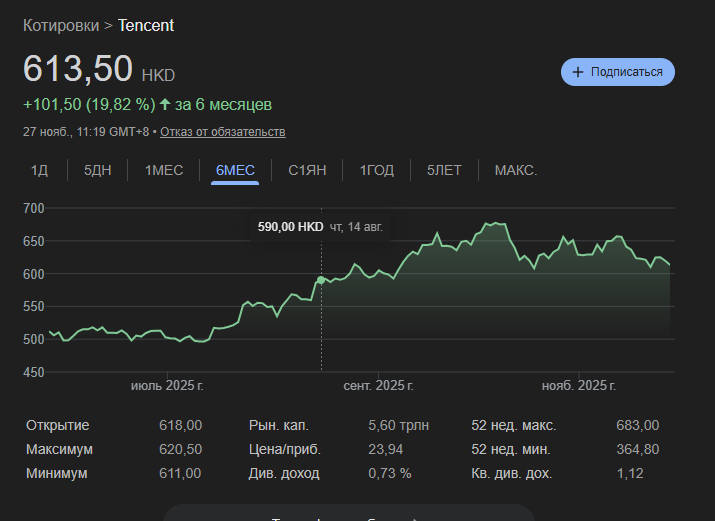Viewport: 715px width, 521px height.
Task: Click the сент. 2025 г. axis label
Action: pyautogui.click(x=378, y=385)
